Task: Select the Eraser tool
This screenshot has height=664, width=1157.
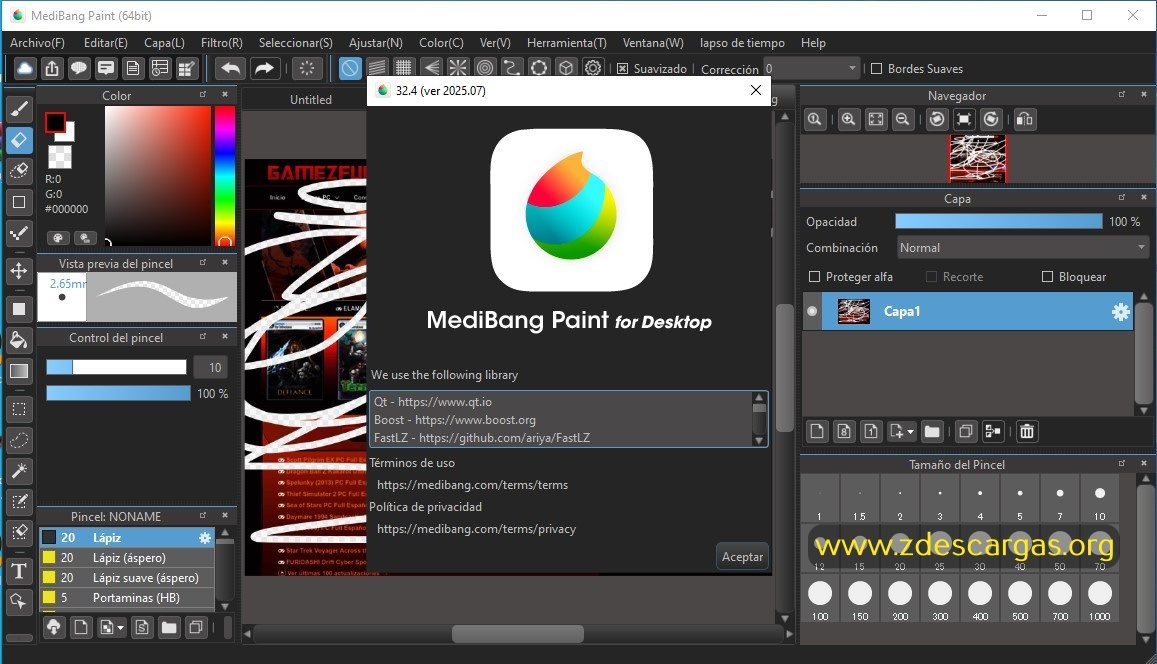Action: (19, 139)
